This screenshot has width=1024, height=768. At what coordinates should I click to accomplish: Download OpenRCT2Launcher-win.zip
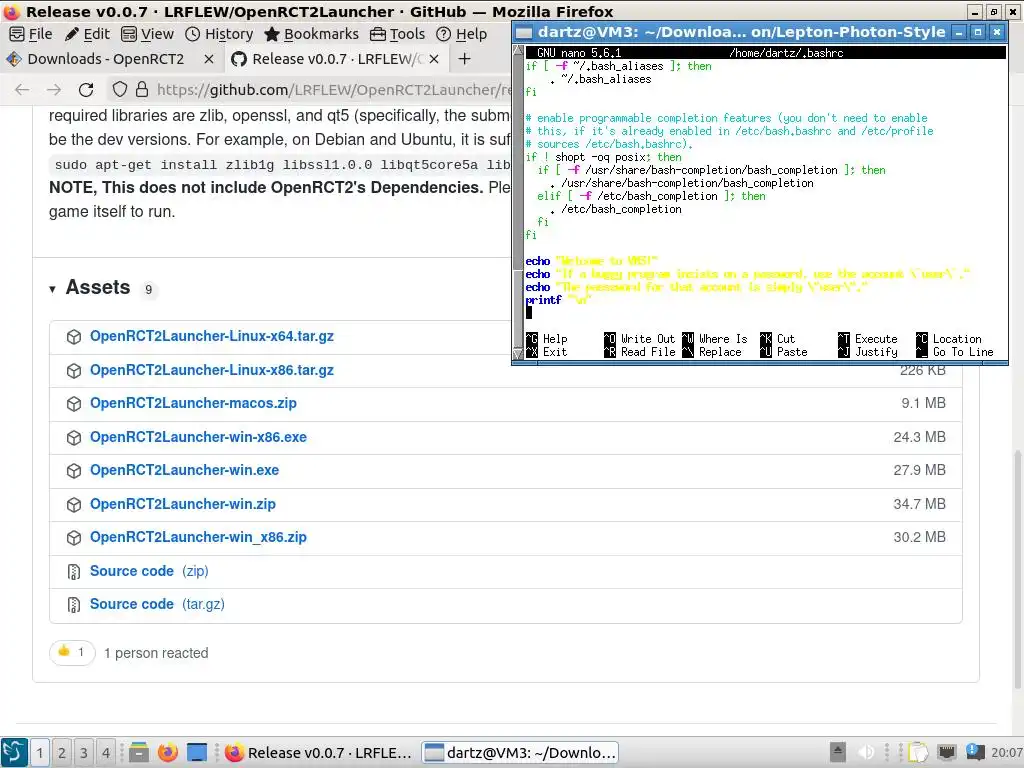pos(183,504)
